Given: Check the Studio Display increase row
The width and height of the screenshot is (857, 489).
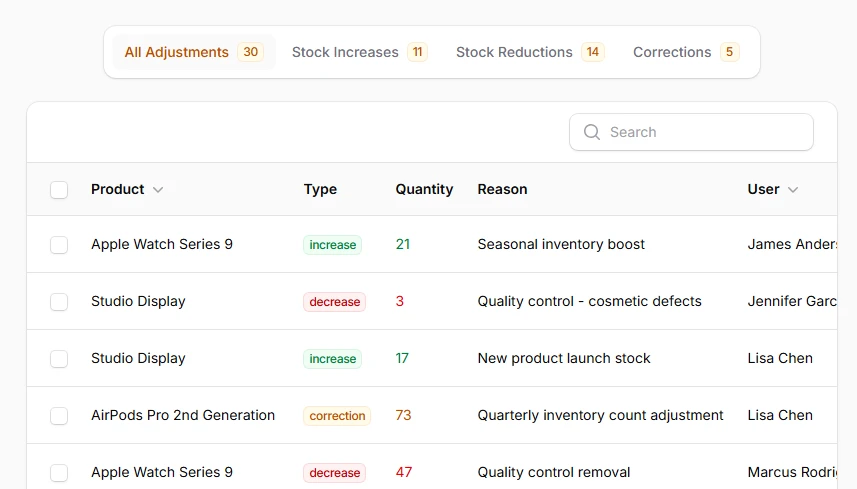Looking at the screenshot, I should [x=59, y=359].
